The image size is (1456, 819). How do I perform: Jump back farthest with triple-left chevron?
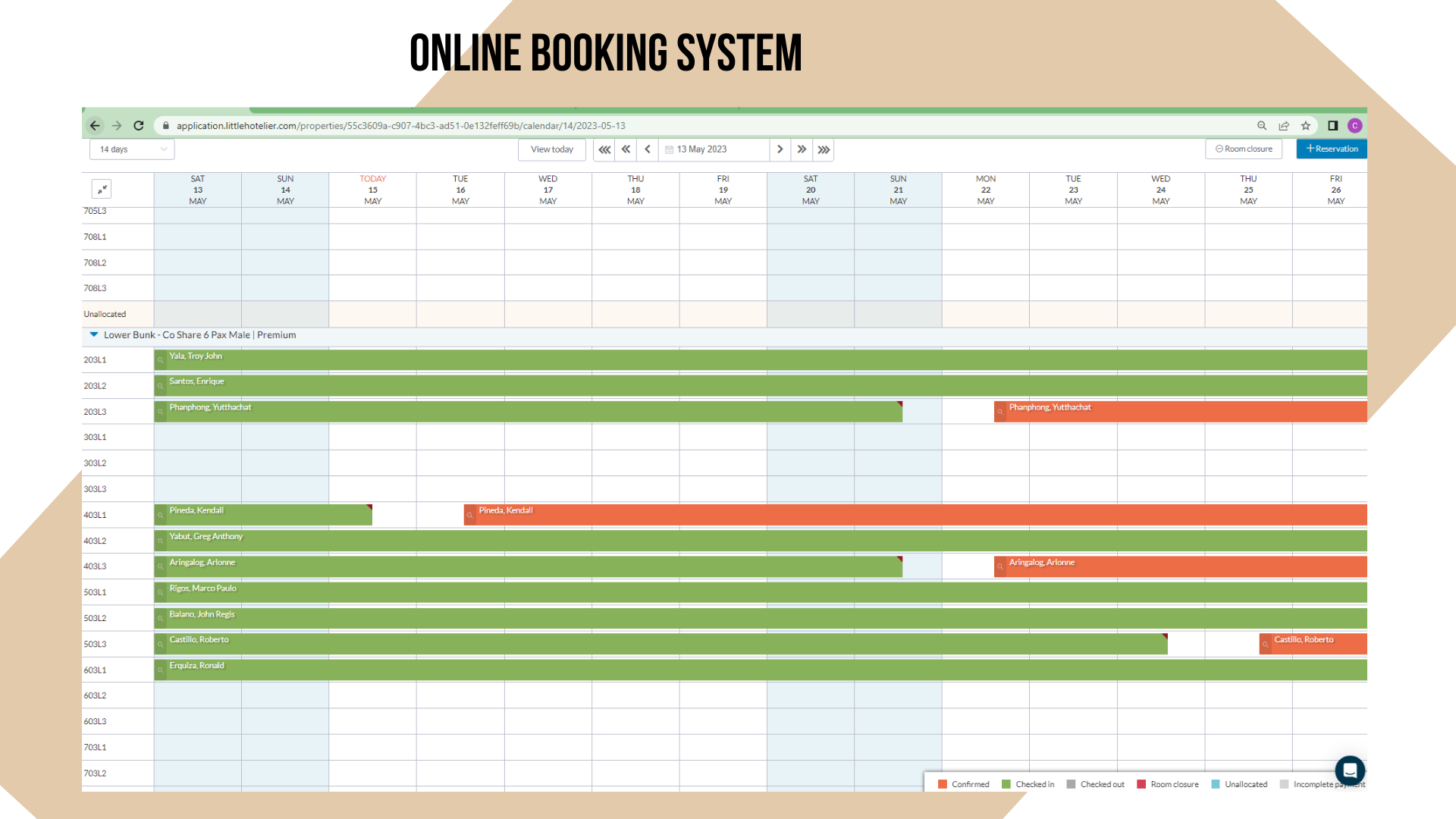pyautogui.click(x=604, y=149)
